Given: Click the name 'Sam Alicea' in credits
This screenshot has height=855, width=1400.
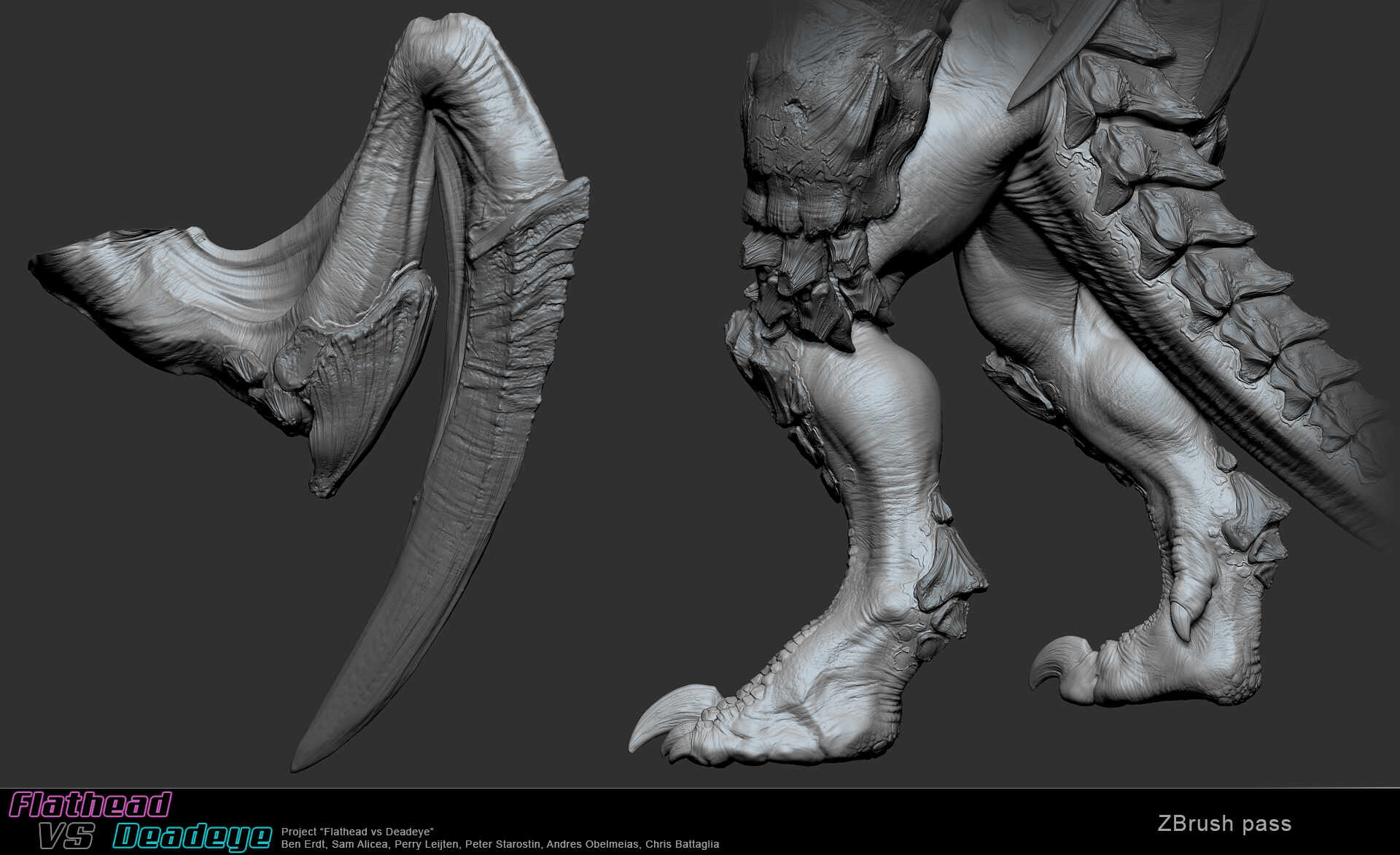Looking at the screenshot, I should click(359, 844).
